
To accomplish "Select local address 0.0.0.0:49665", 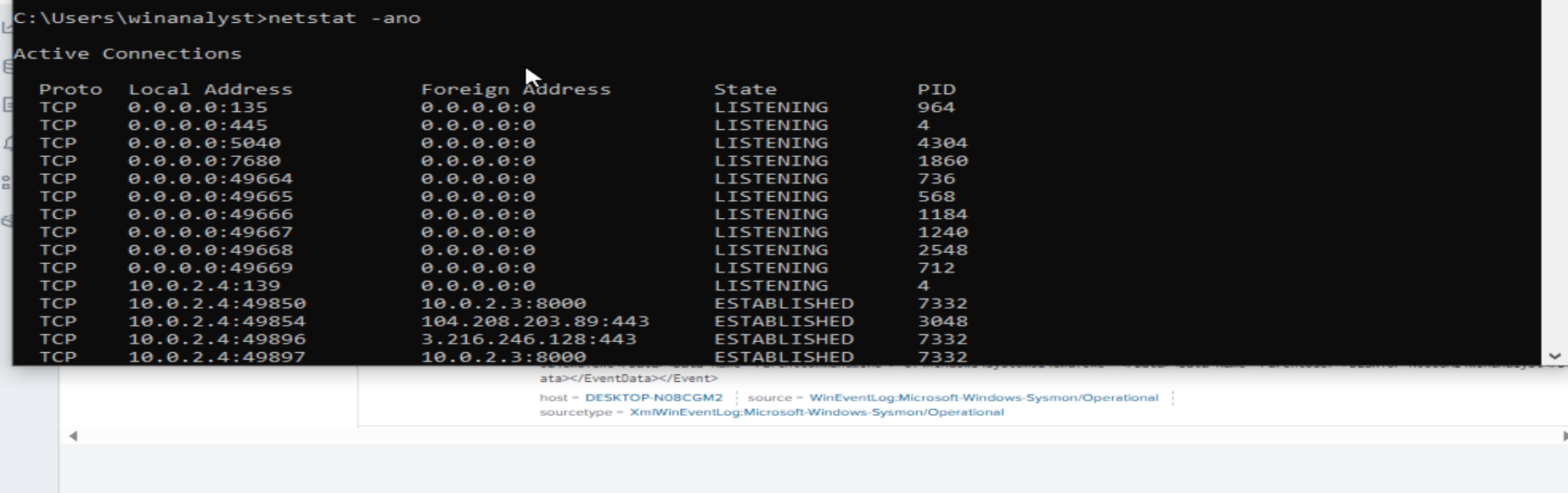I will pos(211,196).
